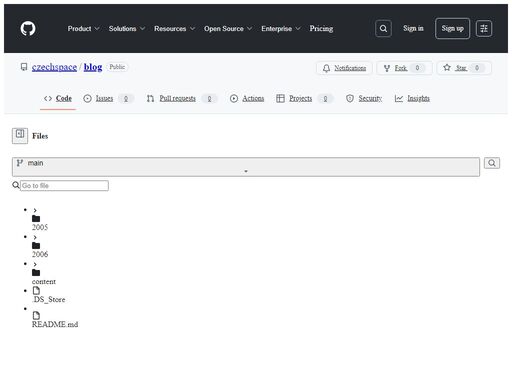This screenshot has width=512, height=384.
Task: Open the GitHub homepage logo
Action: (28, 28)
